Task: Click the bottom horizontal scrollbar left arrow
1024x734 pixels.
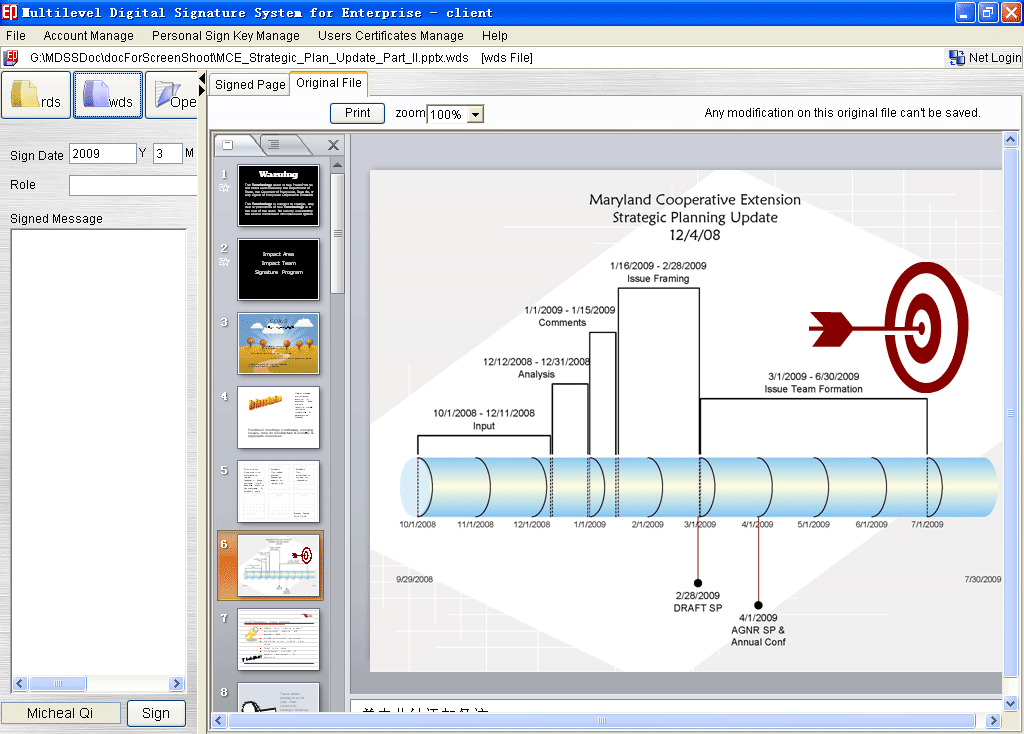Action: click(219, 720)
